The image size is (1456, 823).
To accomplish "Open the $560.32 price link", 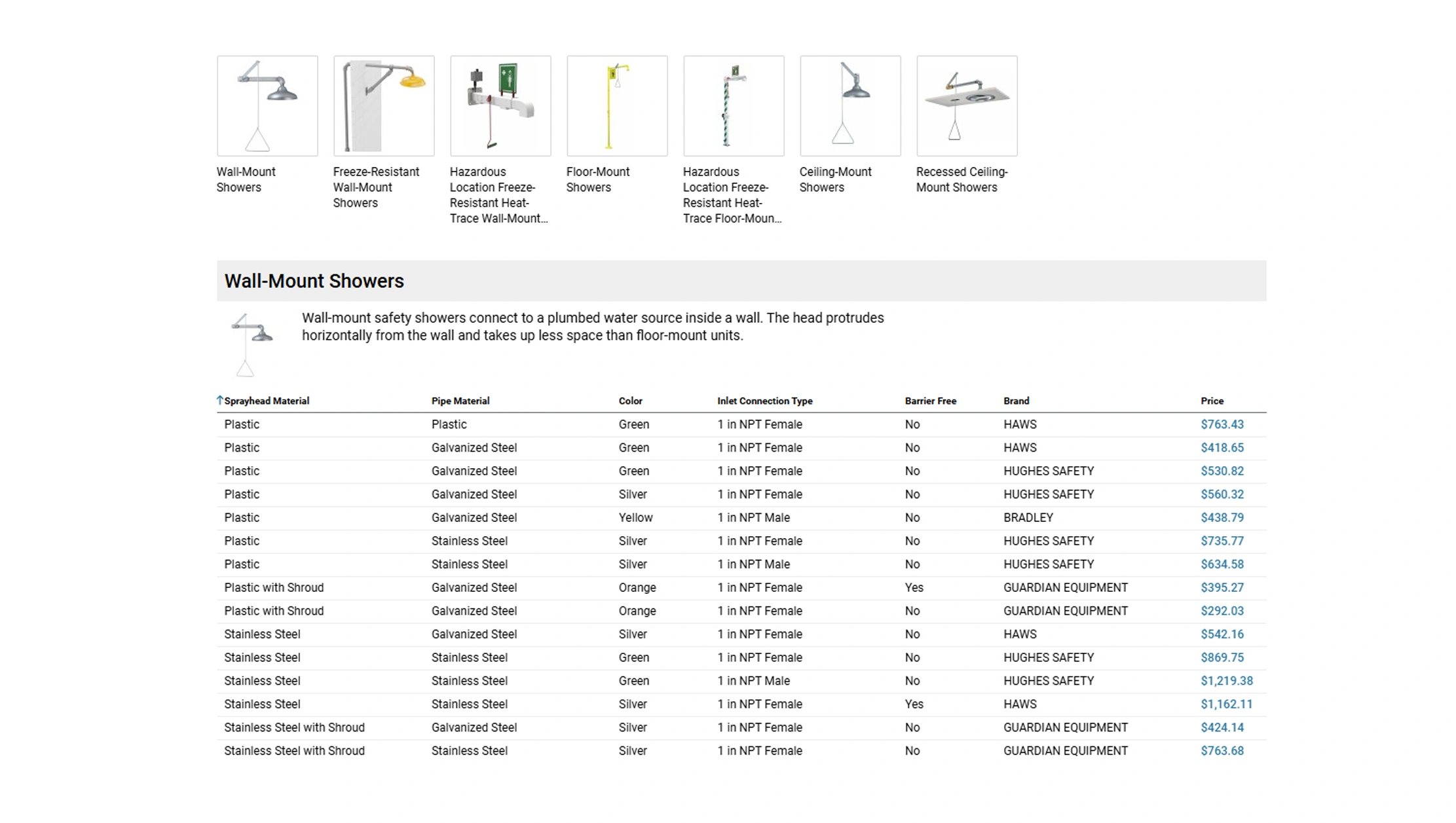I will click(x=1222, y=494).
